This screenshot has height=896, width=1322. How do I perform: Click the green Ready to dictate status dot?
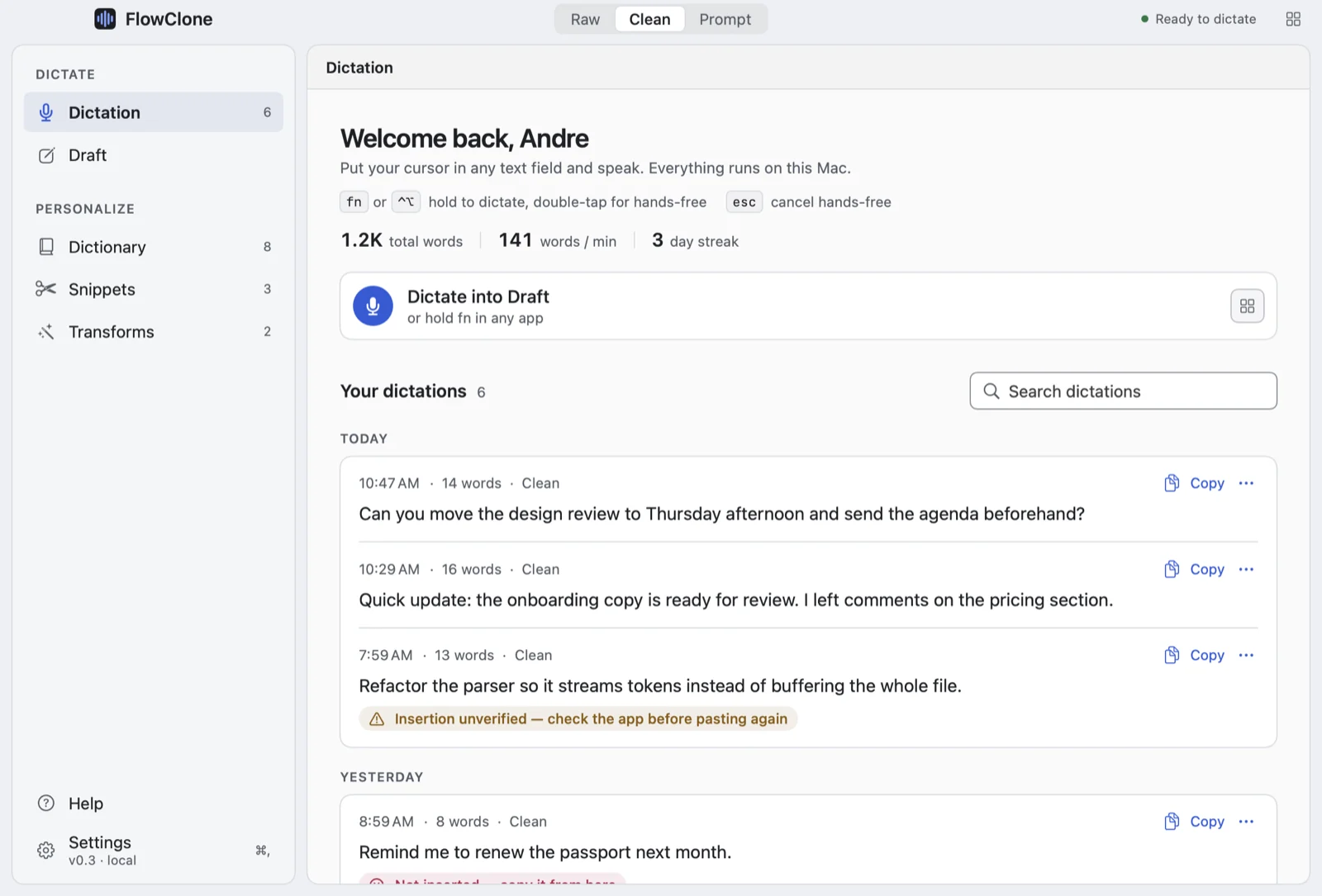click(x=1144, y=19)
